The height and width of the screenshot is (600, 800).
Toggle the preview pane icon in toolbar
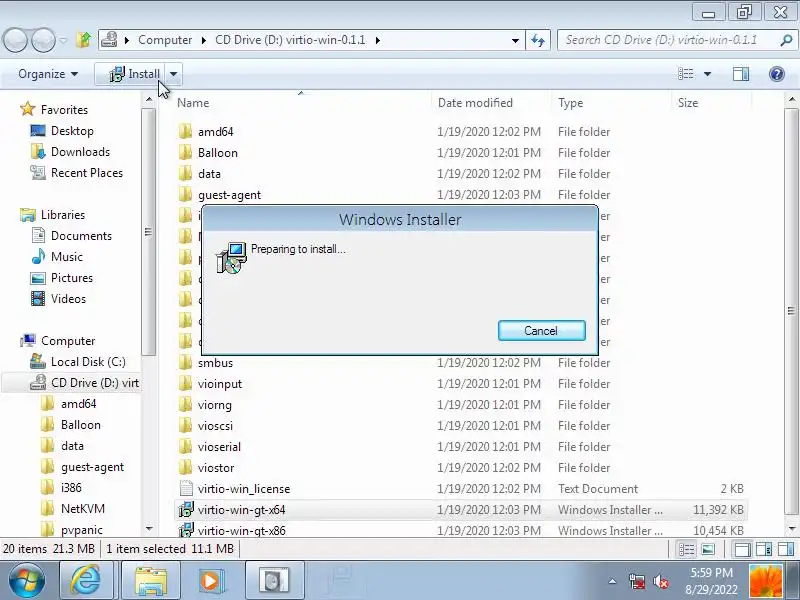tap(741, 74)
